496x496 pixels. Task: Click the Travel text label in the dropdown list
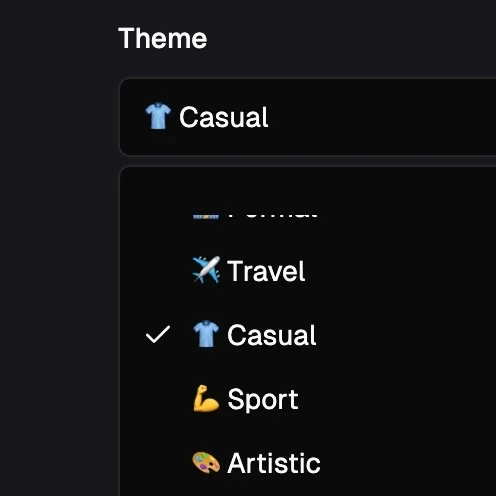[x=266, y=271]
